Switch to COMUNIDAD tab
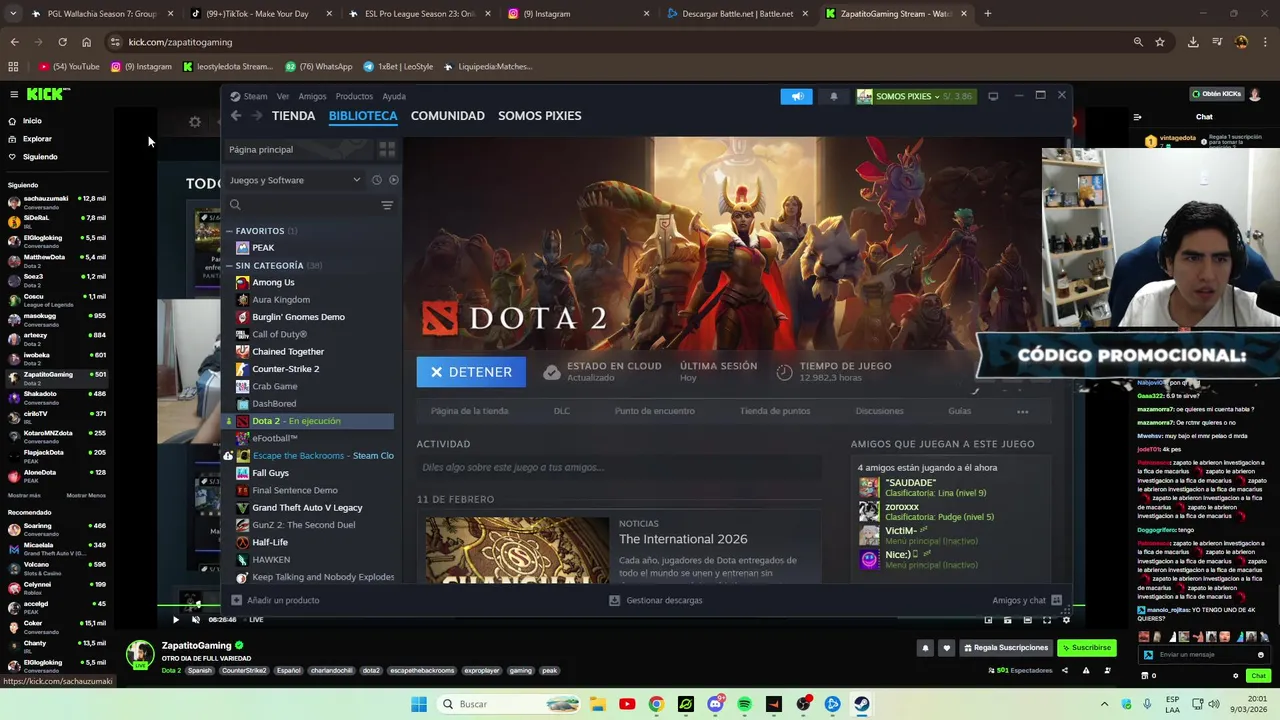 tap(447, 116)
